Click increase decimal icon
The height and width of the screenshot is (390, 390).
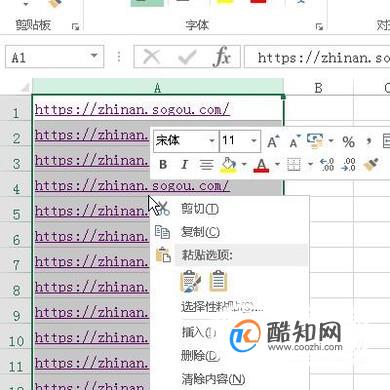327,165
